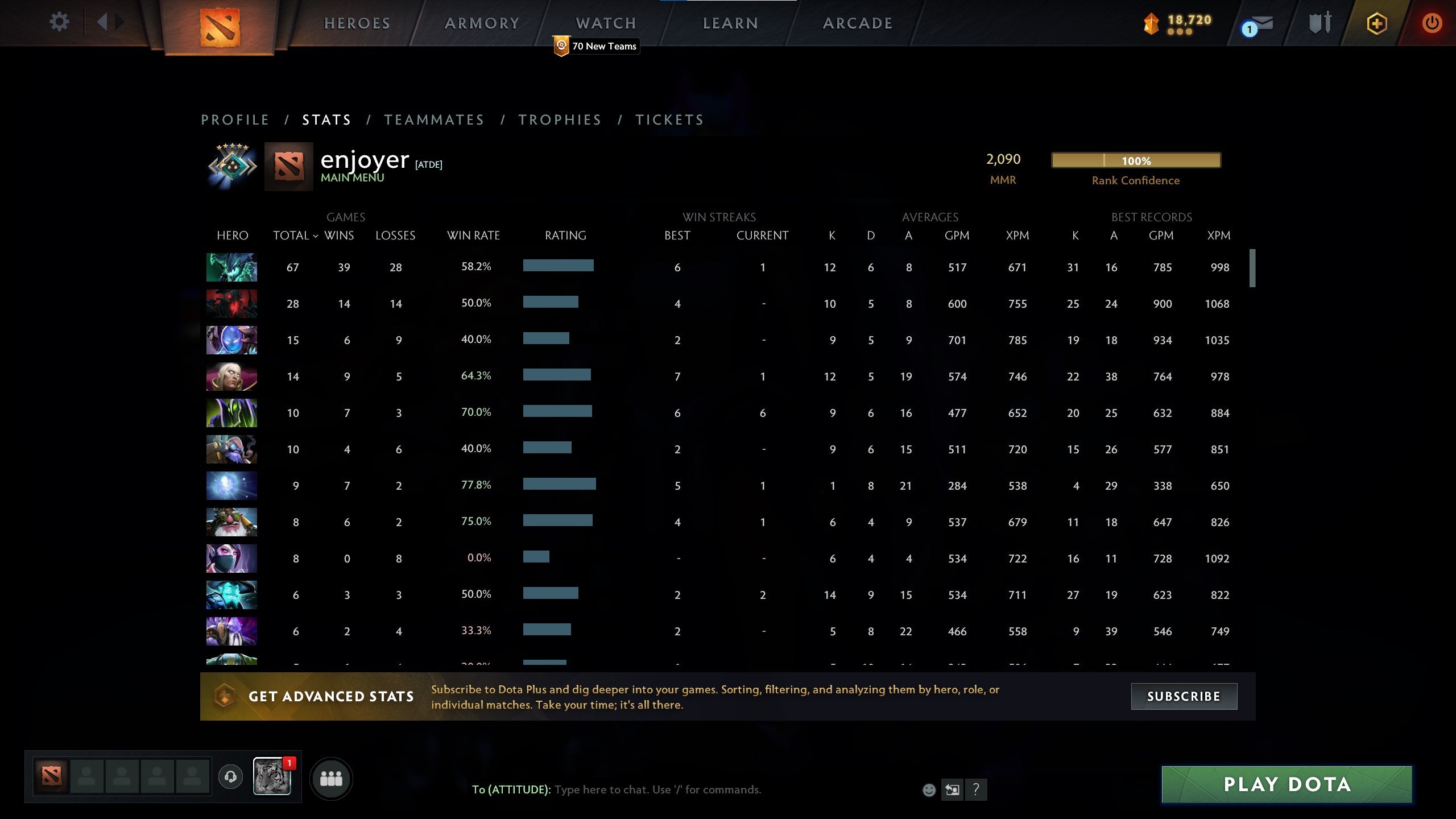Open the Armory battle gear icon
This screenshot has width=1456, height=819.
(x=1319, y=23)
